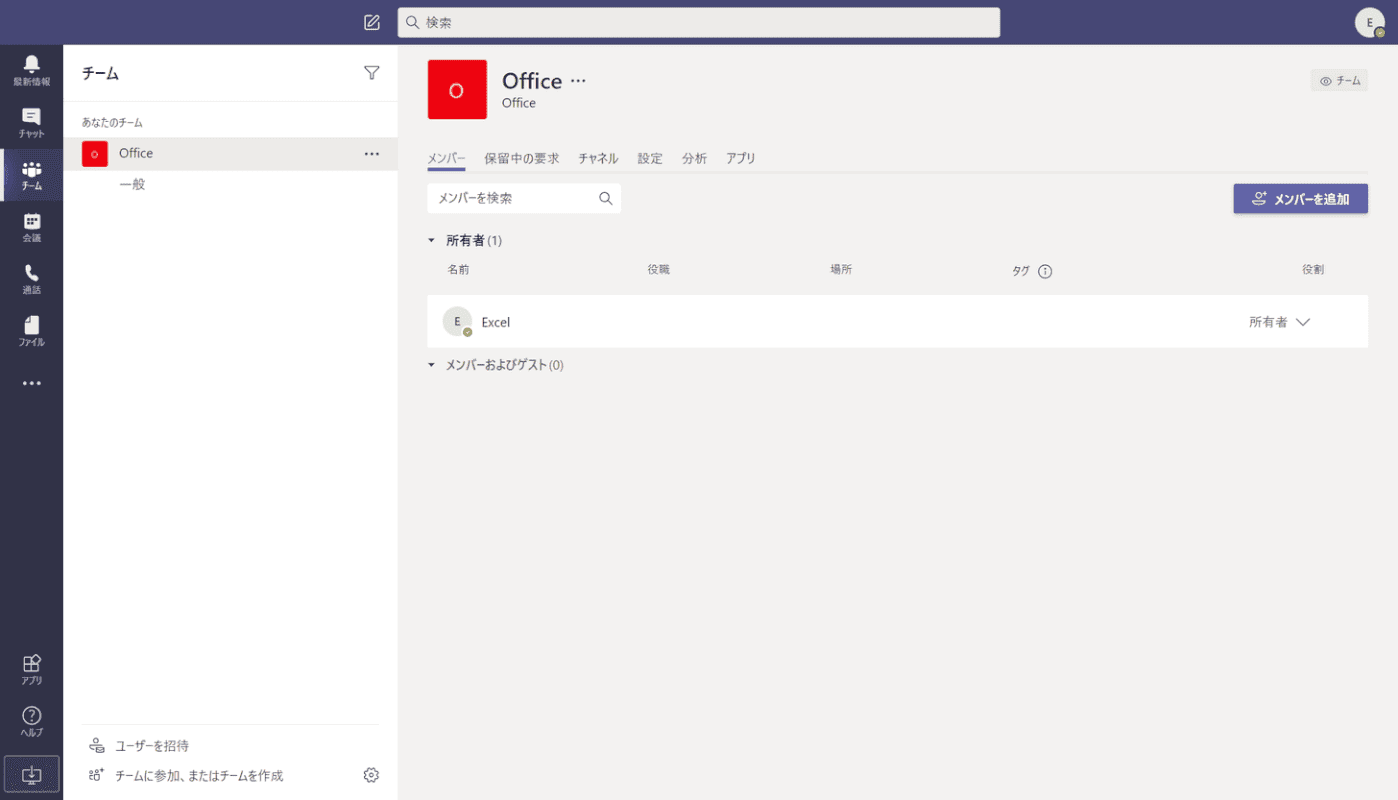Focus the top 検索 search bar
1398x800 pixels.
click(699, 22)
